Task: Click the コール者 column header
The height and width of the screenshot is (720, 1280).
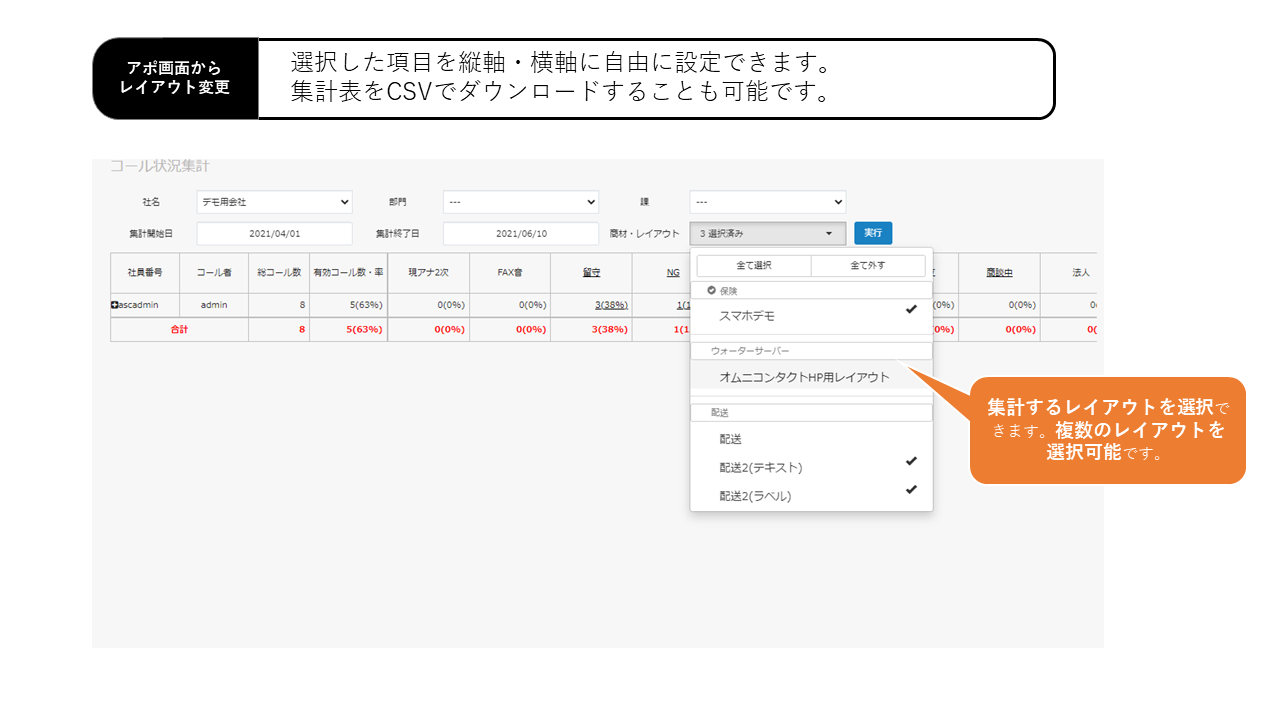Action: (x=214, y=272)
